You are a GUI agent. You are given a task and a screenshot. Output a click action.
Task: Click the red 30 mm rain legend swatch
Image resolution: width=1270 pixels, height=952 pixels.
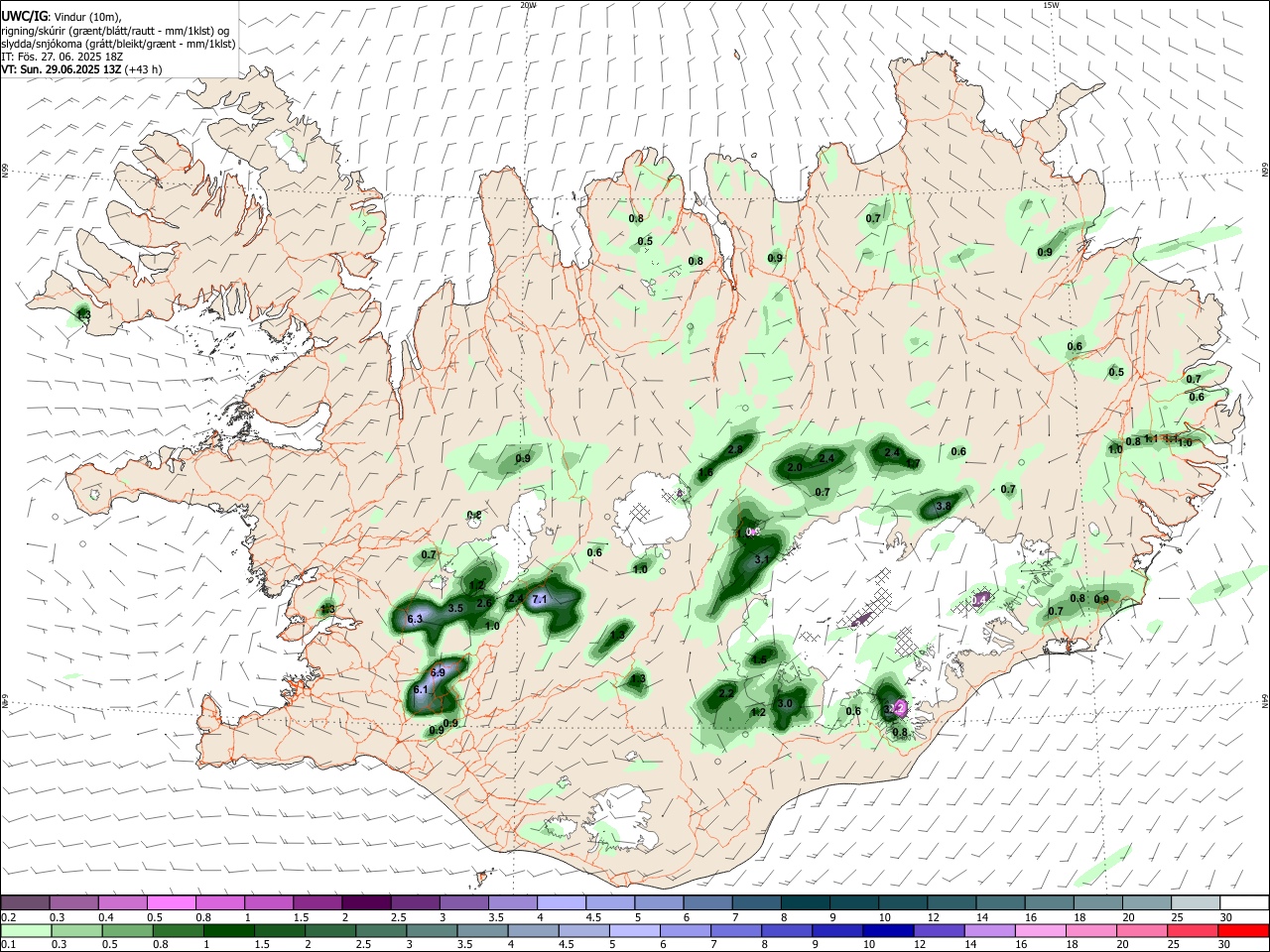click(x=1244, y=930)
